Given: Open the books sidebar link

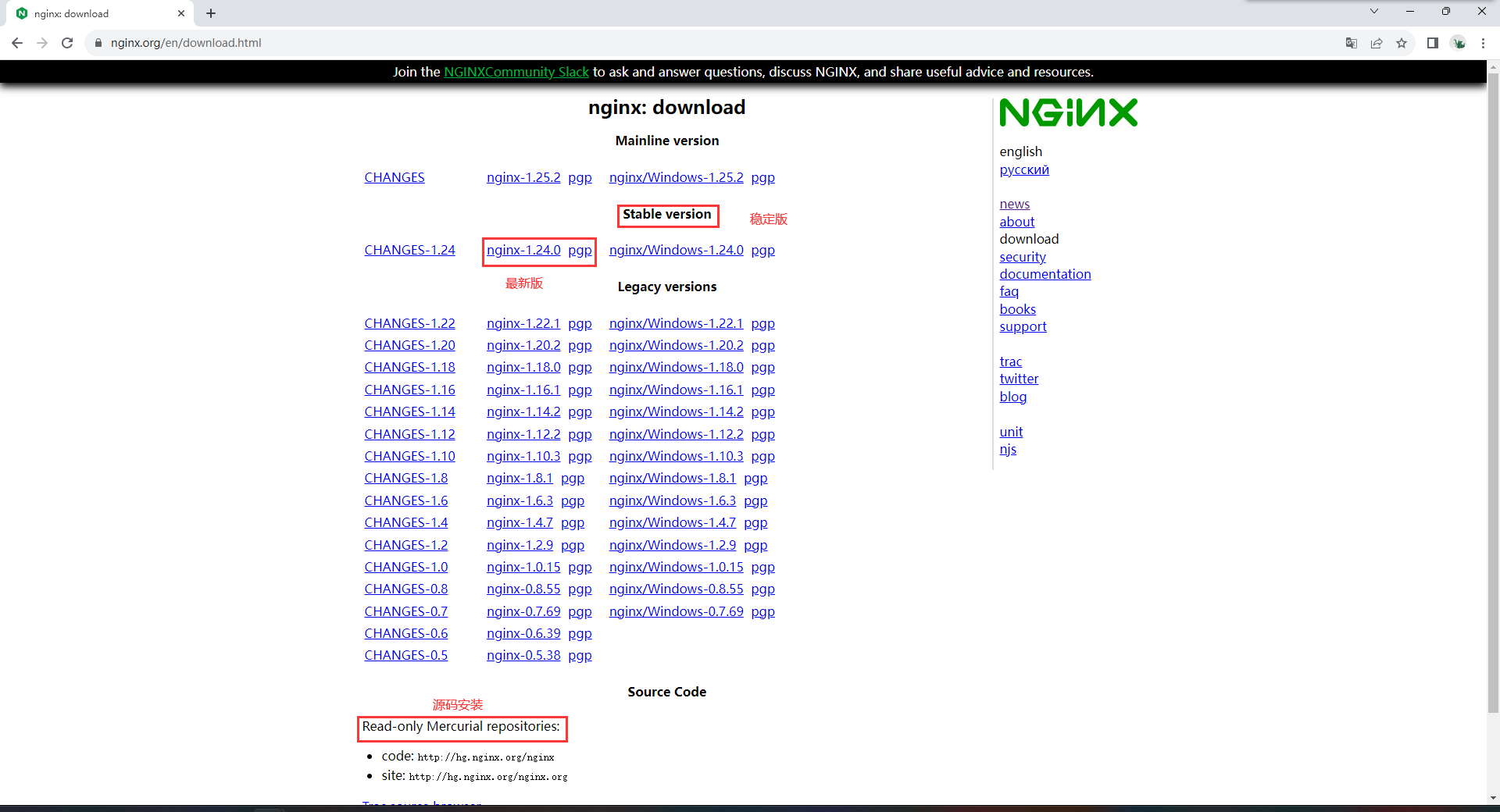Looking at the screenshot, I should pyautogui.click(x=1018, y=309).
